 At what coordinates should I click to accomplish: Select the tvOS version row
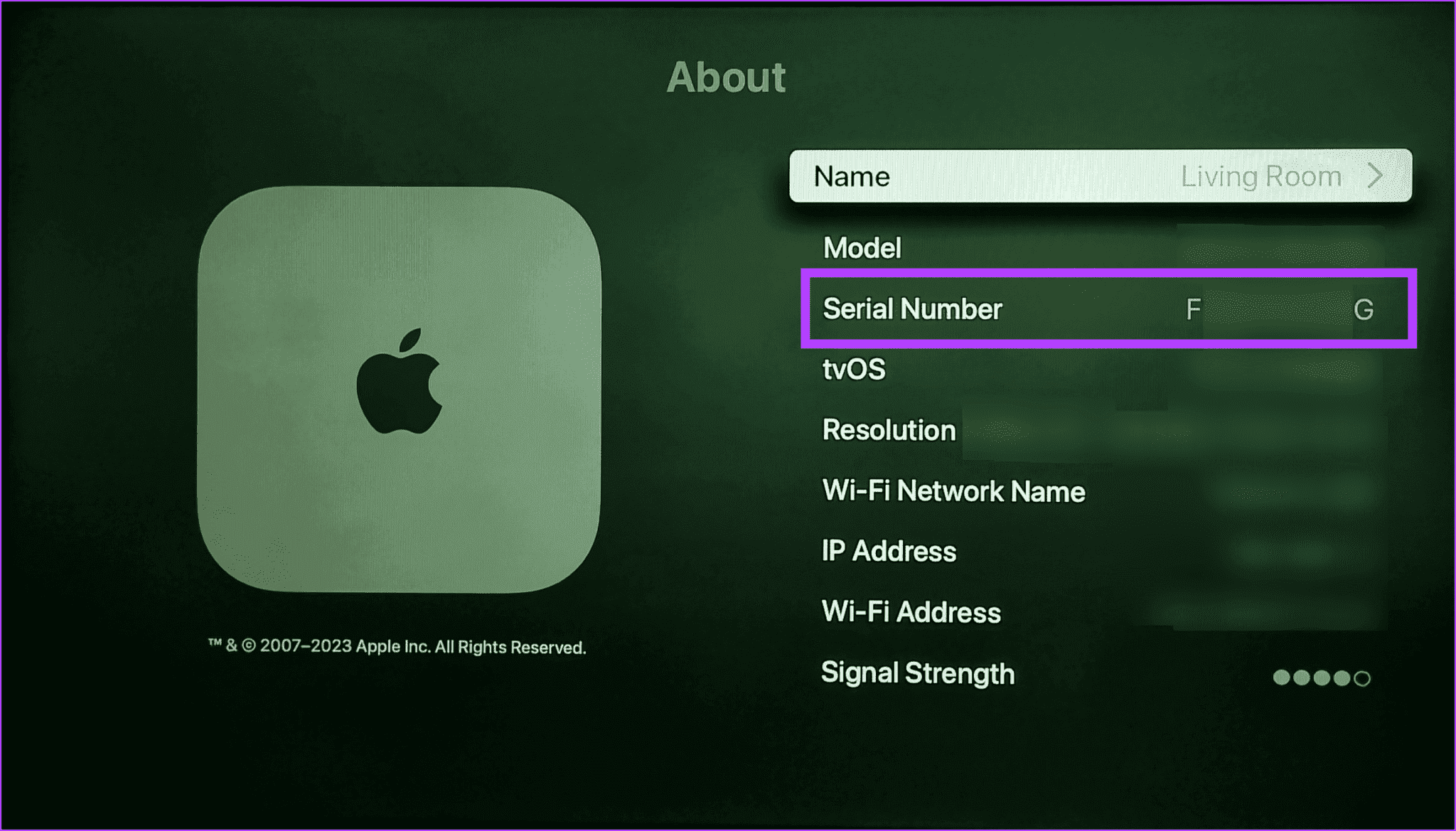coord(1101,370)
